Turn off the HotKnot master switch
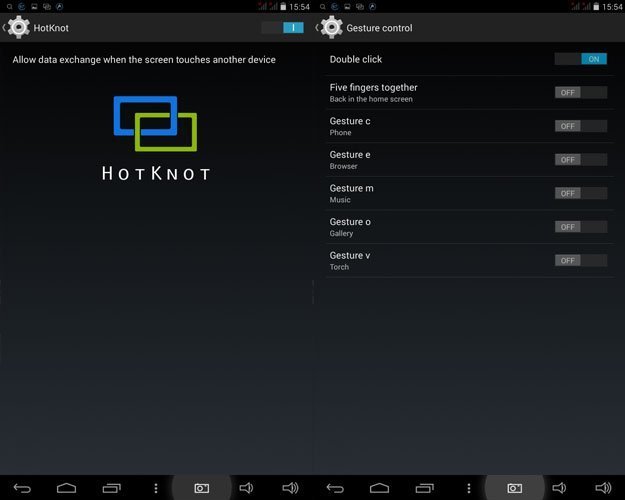625x500 pixels. point(283,28)
